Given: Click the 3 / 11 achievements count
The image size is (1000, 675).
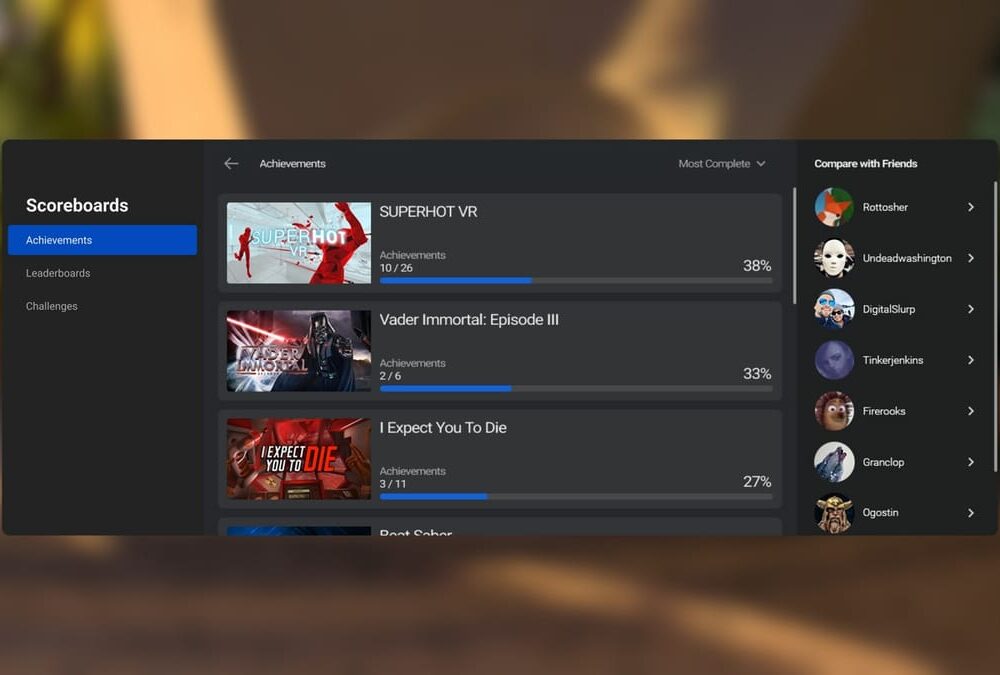Looking at the screenshot, I should pos(393,484).
